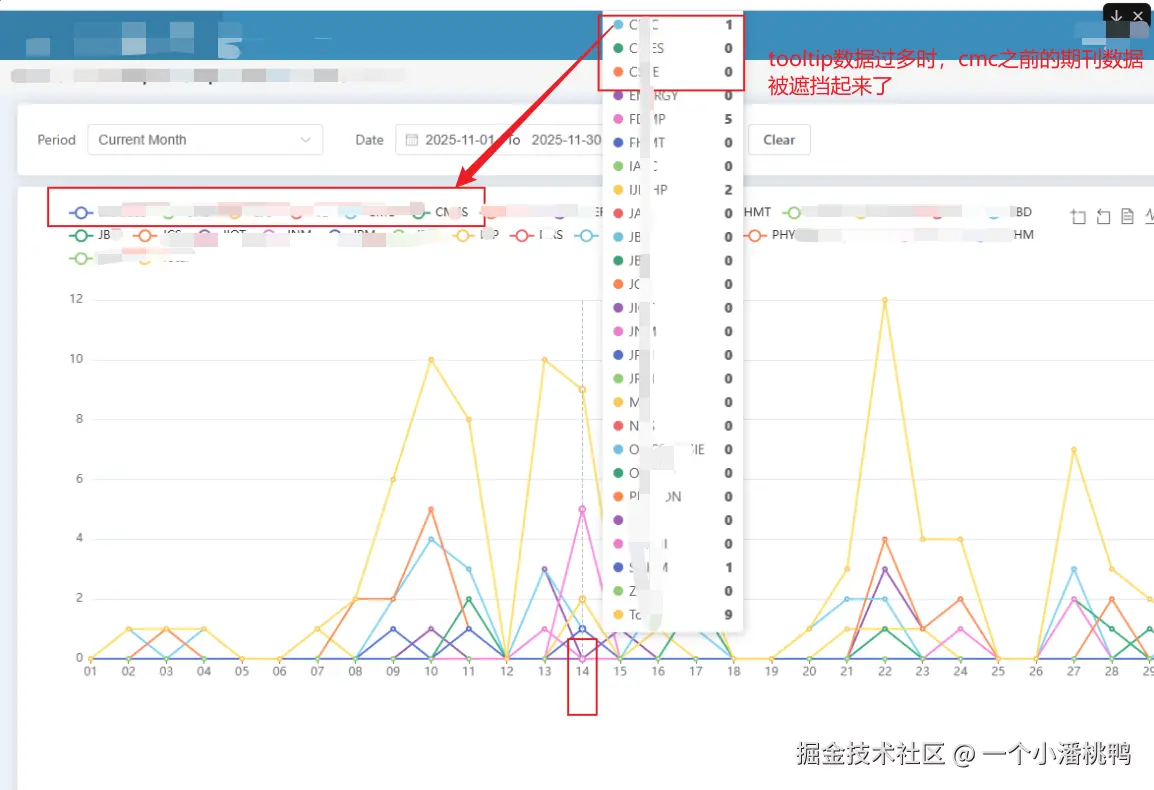This screenshot has height=790, width=1154.
Task: Click the yellow data point on day 27
Action: (x=1074, y=449)
